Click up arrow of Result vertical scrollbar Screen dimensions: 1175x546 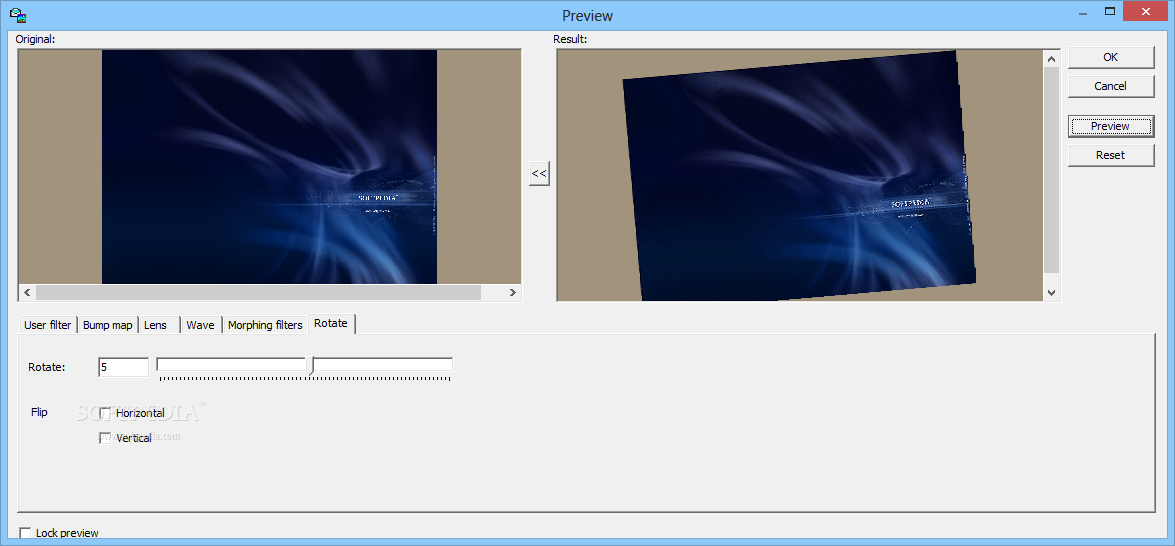[x=1051, y=58]
